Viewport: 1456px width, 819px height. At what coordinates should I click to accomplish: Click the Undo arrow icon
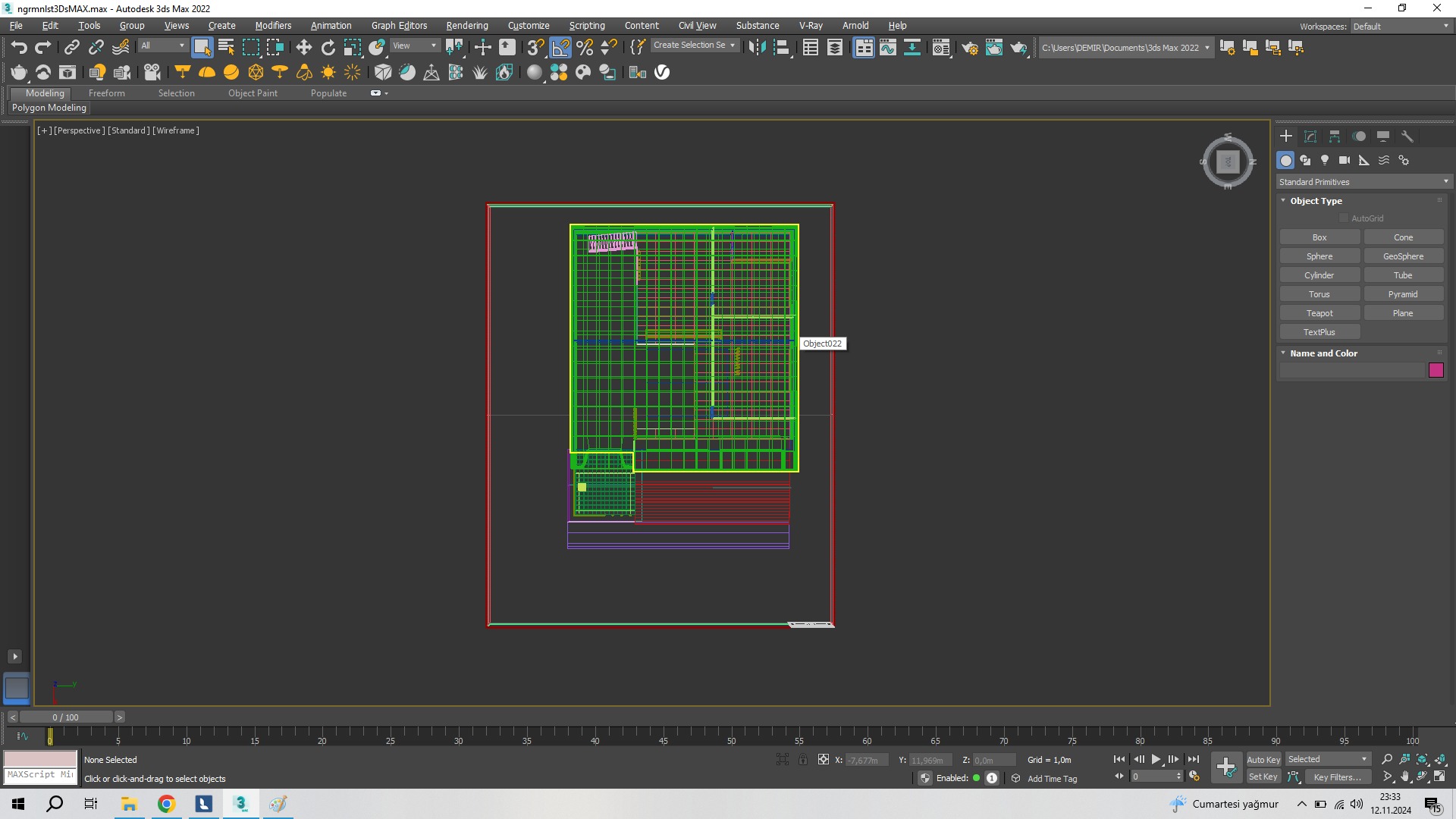coord(19,48)
